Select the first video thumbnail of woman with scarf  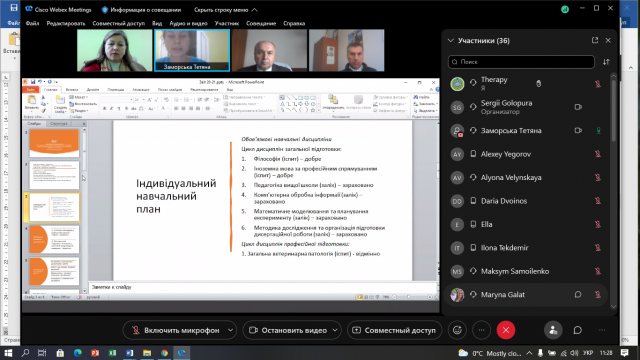[x=115, y=51]
